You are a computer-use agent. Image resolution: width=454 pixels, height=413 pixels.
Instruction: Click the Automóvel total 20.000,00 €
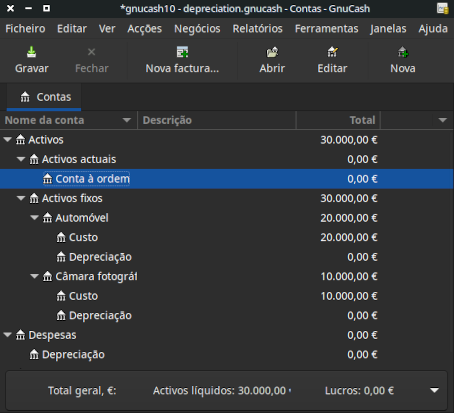tap(349, 218)
